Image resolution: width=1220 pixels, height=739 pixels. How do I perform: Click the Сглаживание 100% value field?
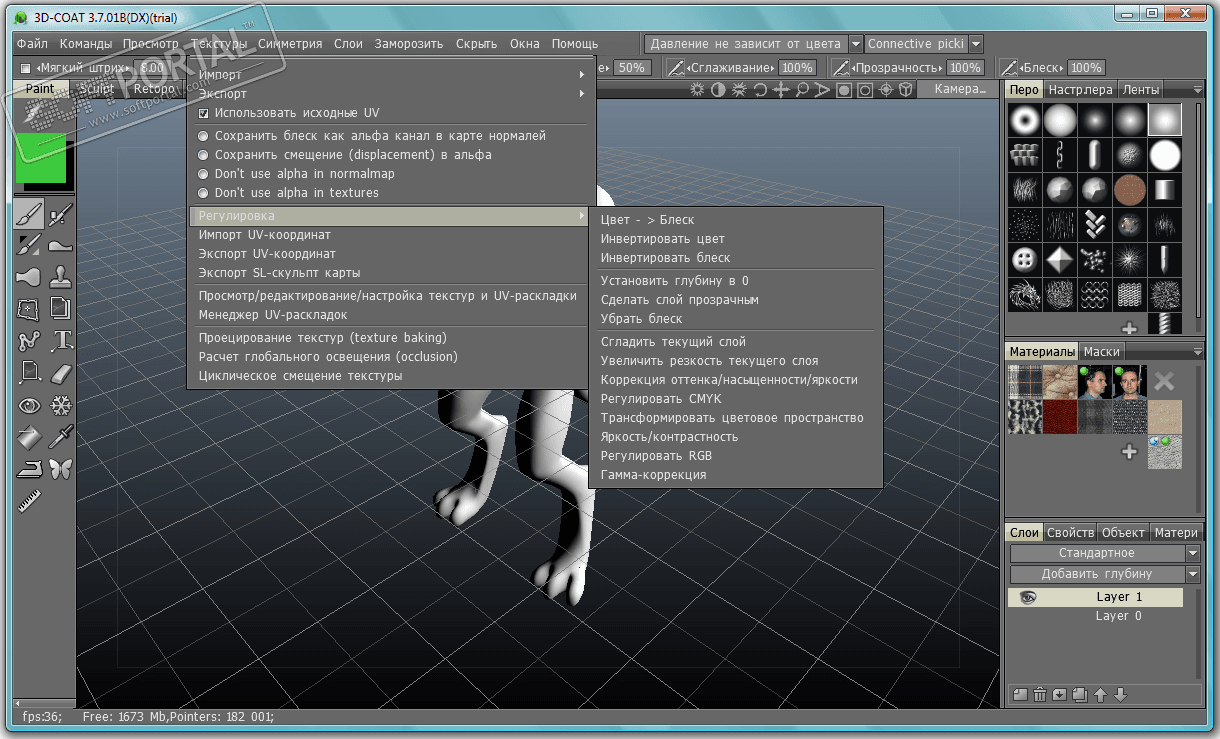(797, 68)
